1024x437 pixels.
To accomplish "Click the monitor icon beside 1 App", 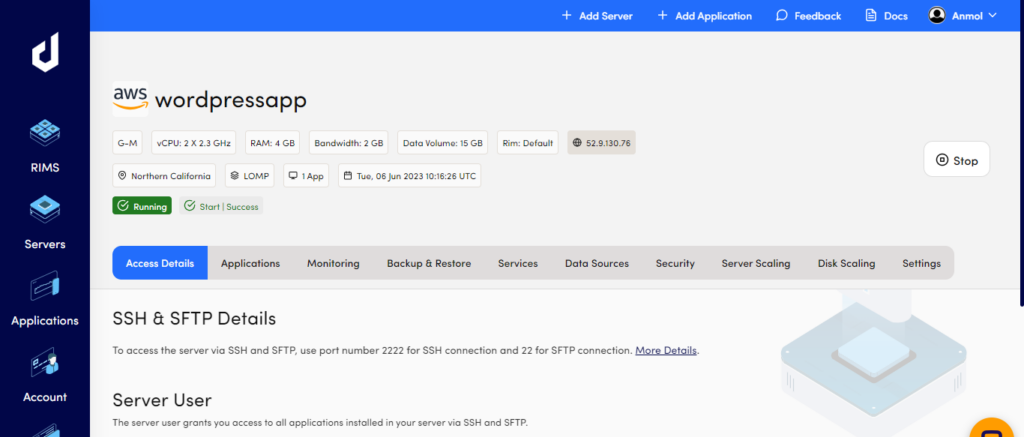I will pos(293,176).
